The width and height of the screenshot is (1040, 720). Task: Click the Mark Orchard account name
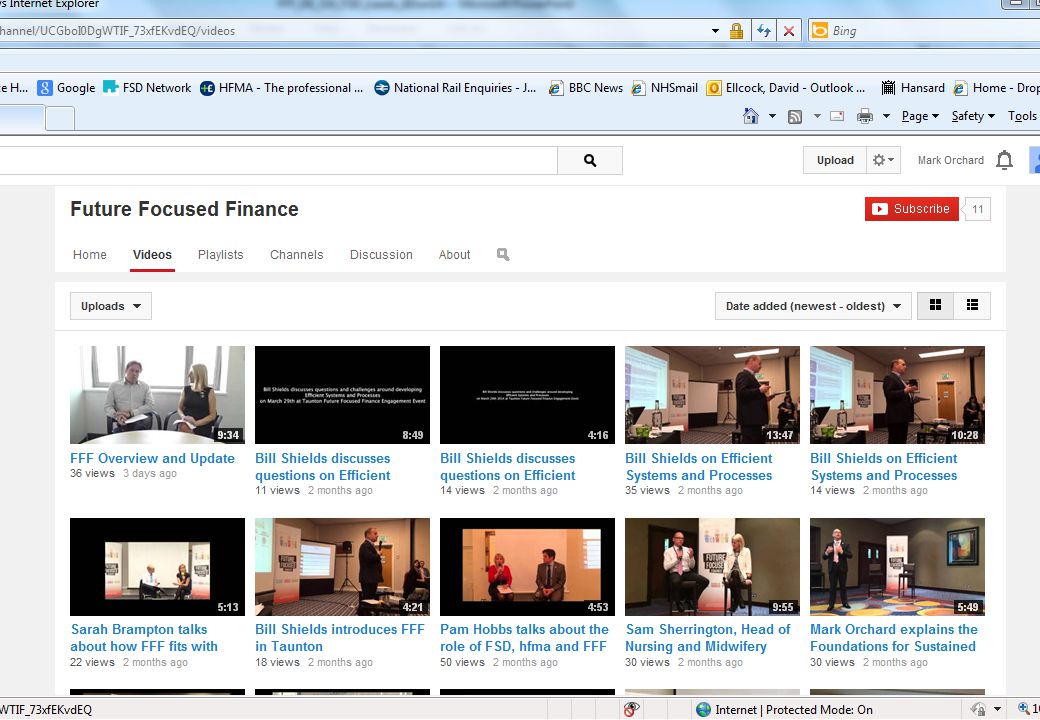(950, 160)
